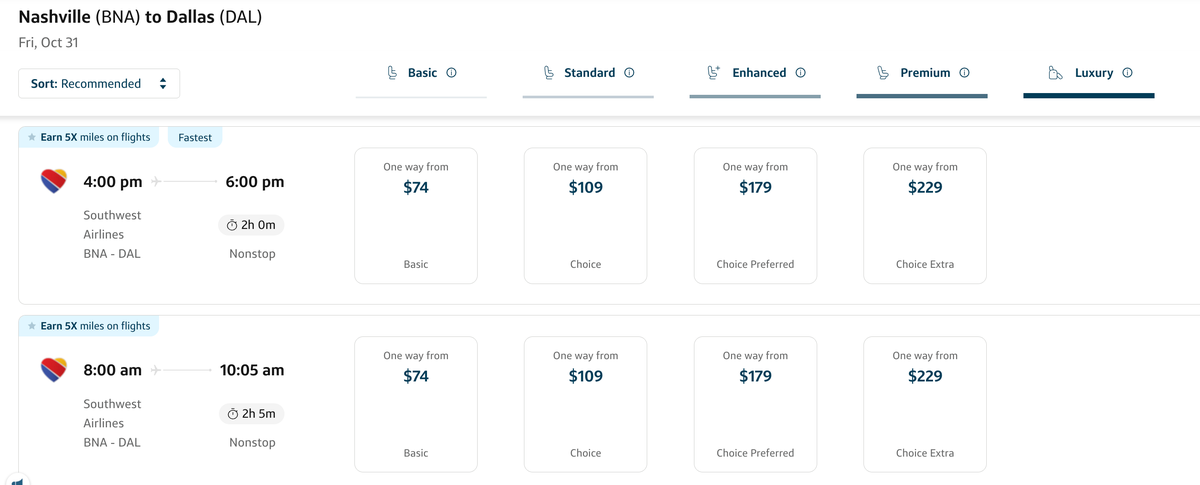Click the info icon next to Premium
Viewport: 1200px width, 485px height.
(964, 73)
